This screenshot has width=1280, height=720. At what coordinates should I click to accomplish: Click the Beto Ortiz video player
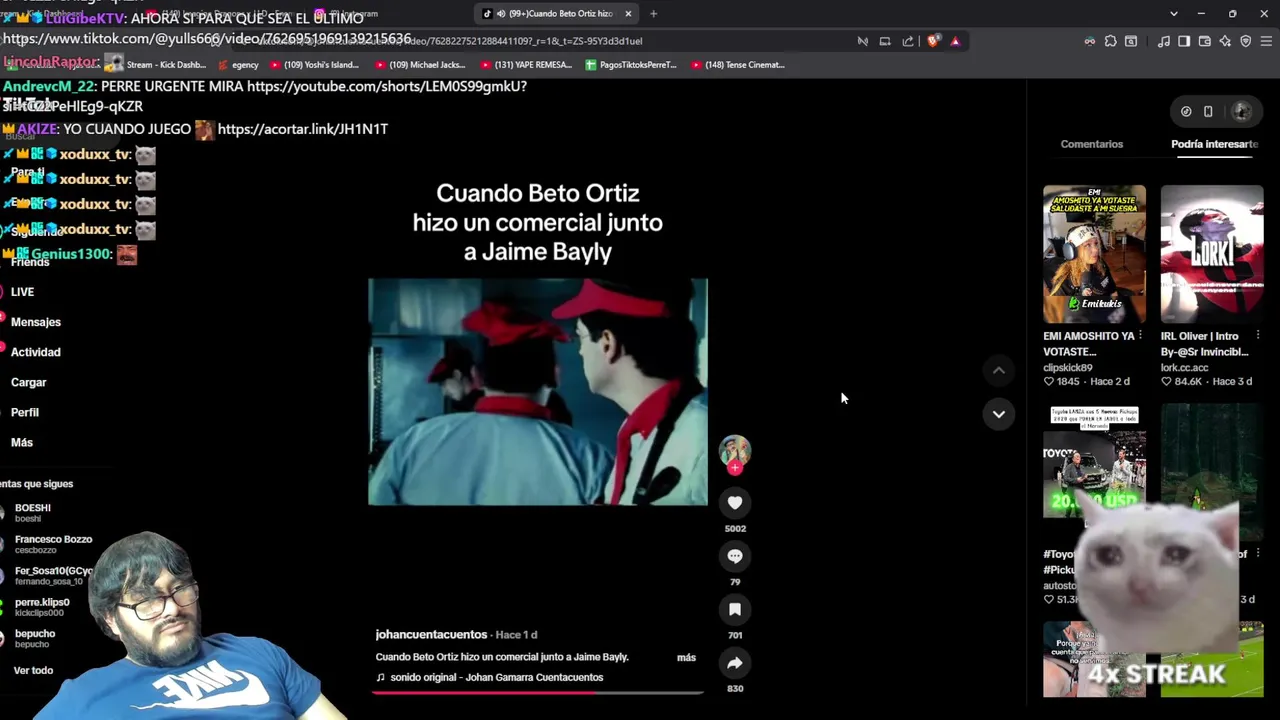click(x=538, y=392)
